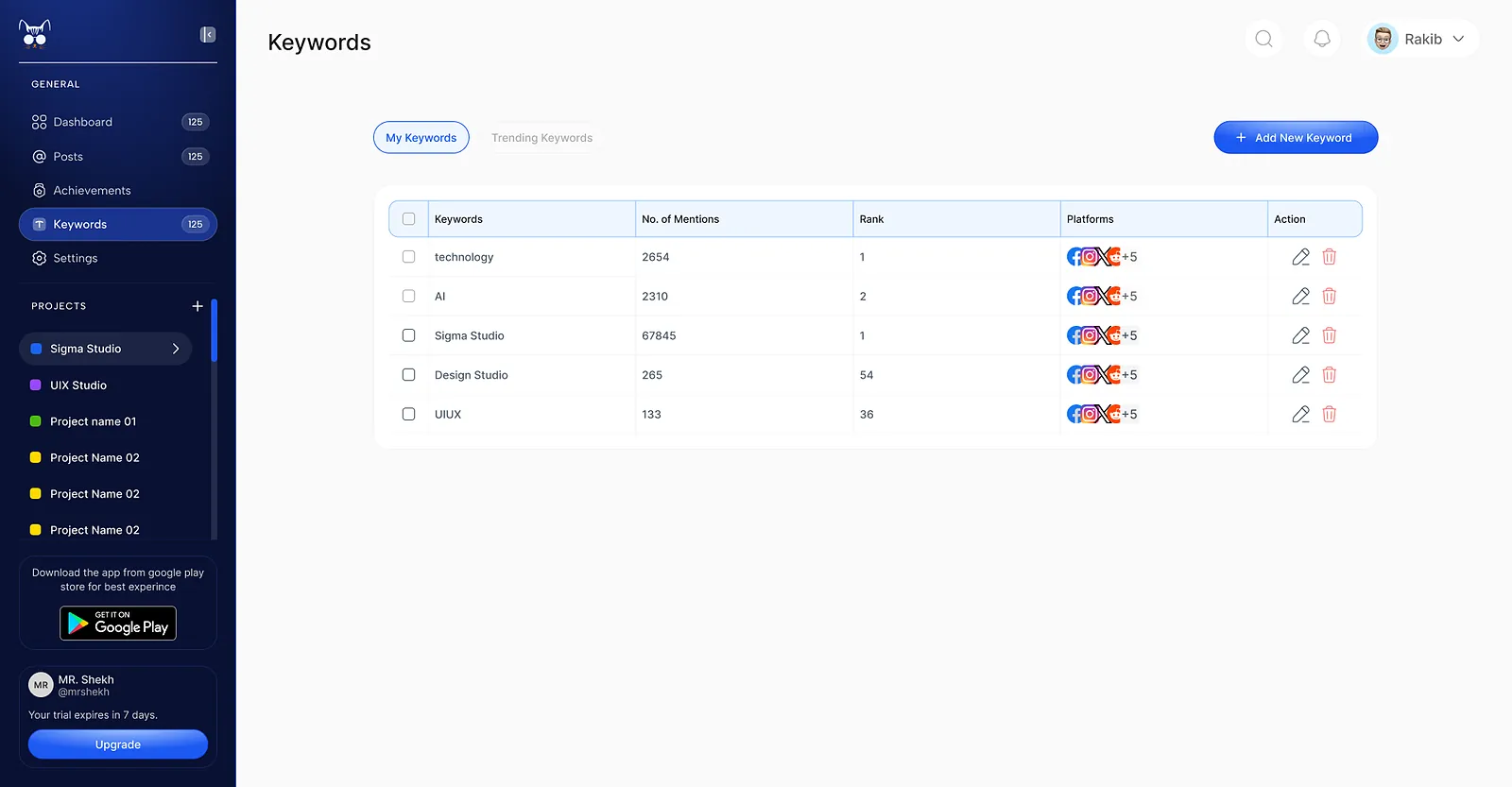Check the UIUX row checkbox
The height and width of the screenshot is (787, 1512).
(x=408, y=414)
